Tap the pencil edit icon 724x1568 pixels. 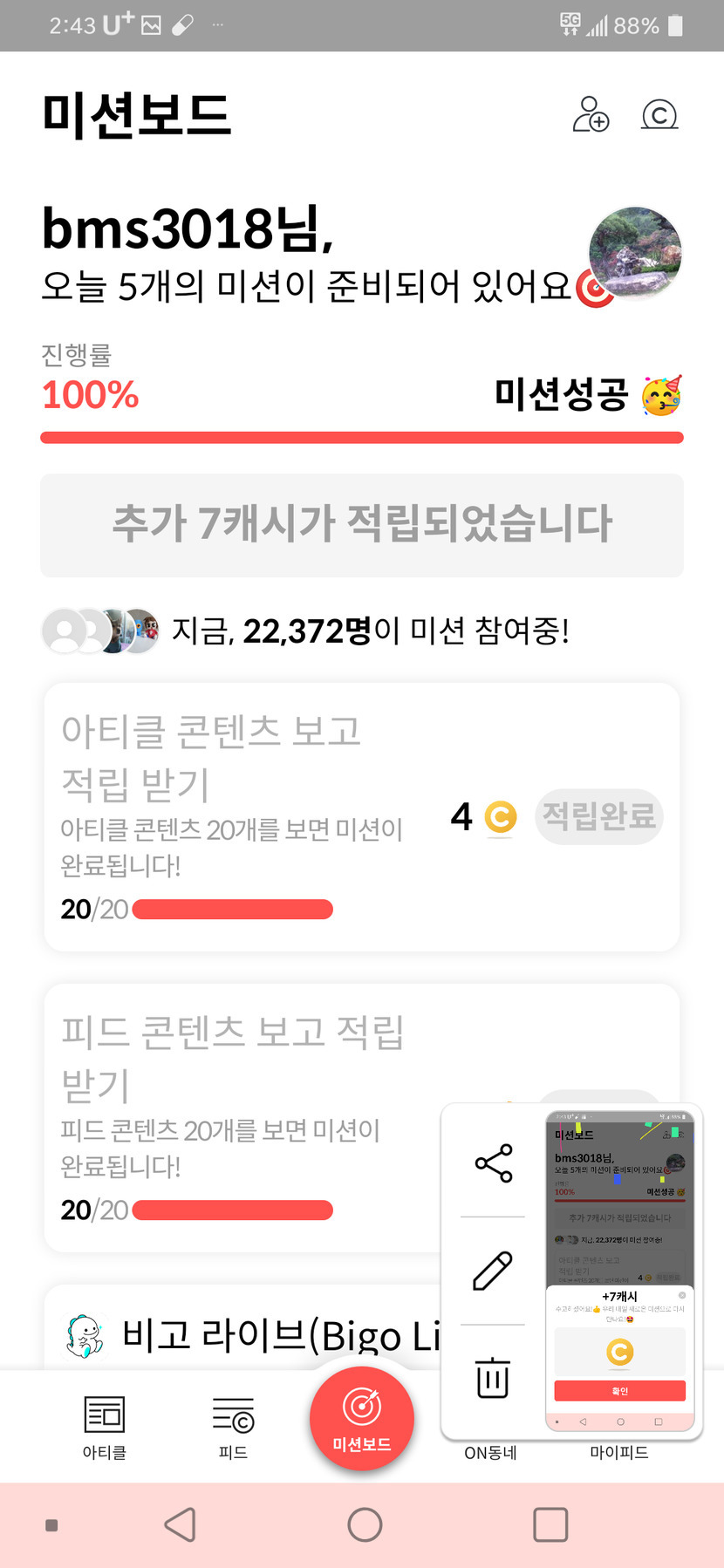[x=493, y=1271]
